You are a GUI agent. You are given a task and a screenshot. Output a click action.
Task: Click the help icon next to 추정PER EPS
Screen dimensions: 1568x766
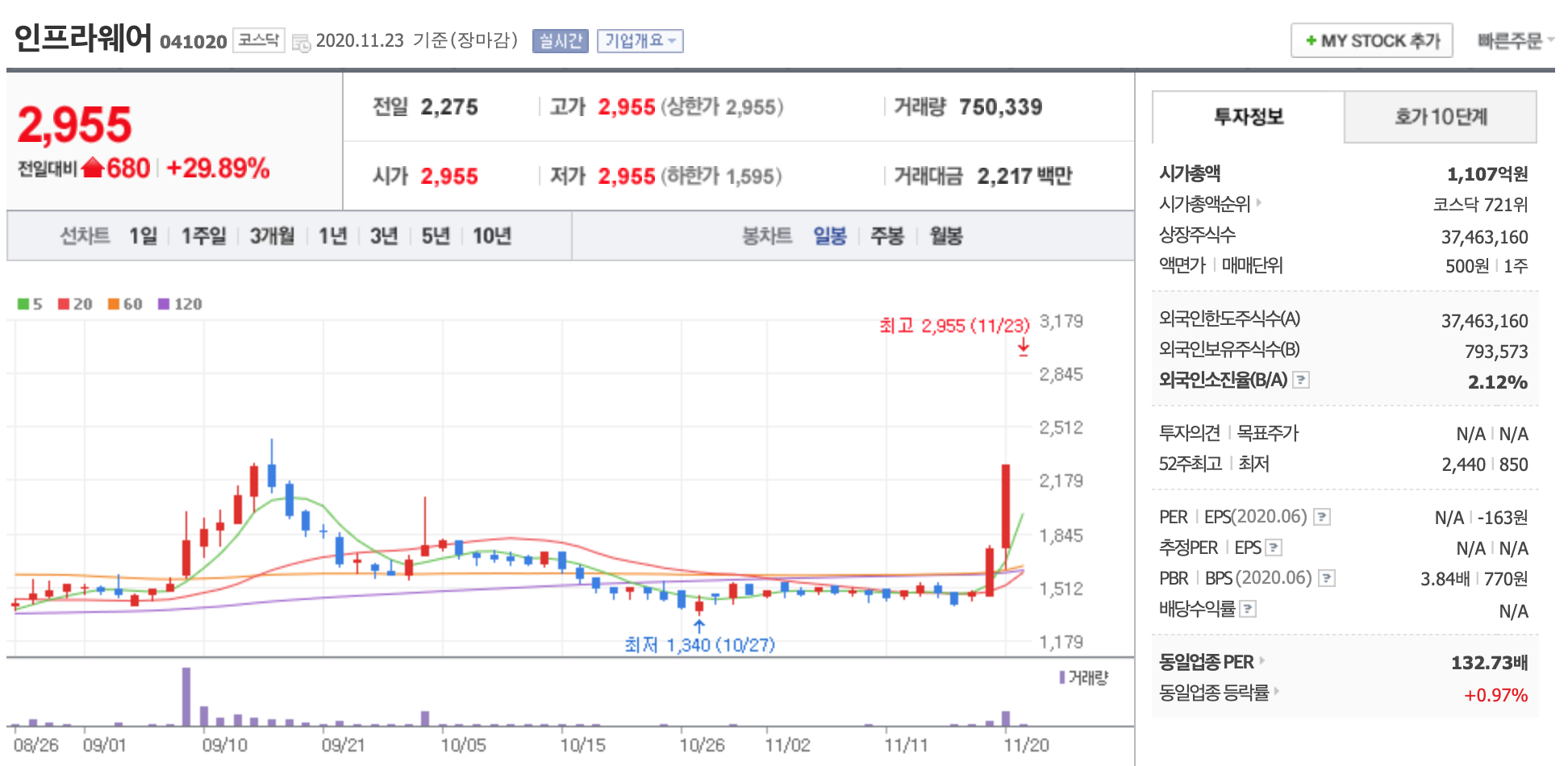pos(1274,548)
